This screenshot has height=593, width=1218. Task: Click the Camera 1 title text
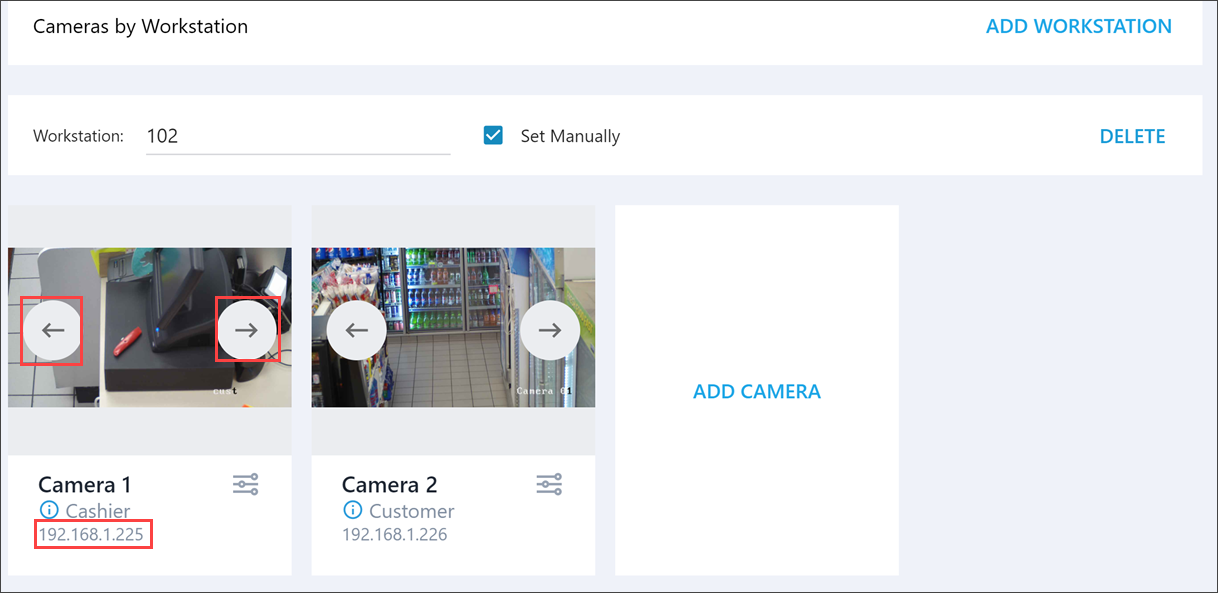[85, 485]
